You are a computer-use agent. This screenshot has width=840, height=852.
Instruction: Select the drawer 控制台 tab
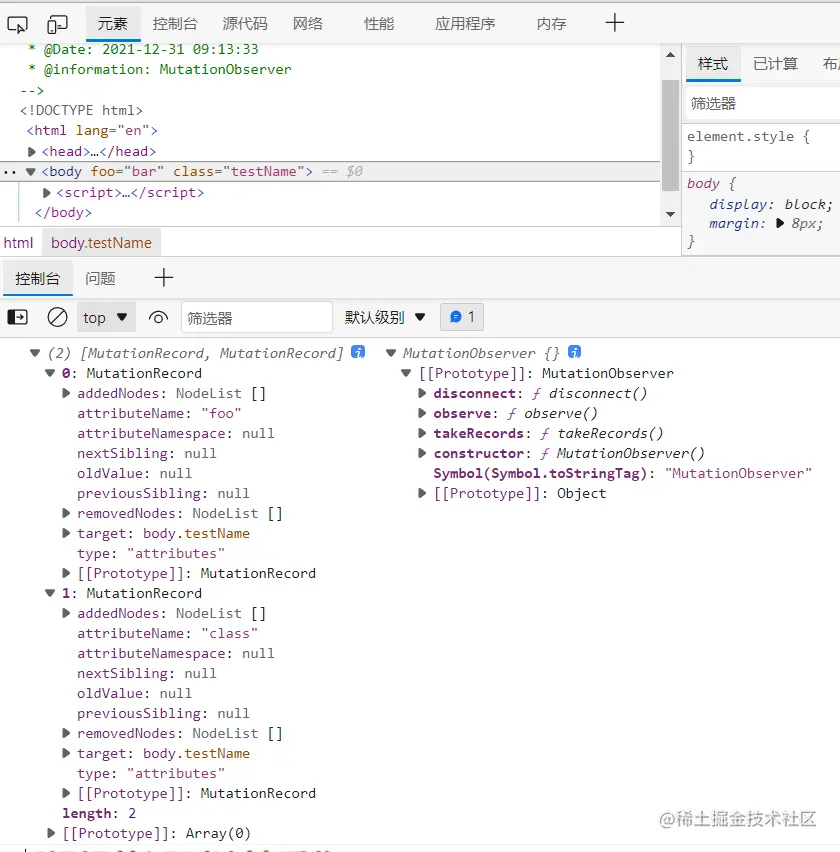(37, 279)
